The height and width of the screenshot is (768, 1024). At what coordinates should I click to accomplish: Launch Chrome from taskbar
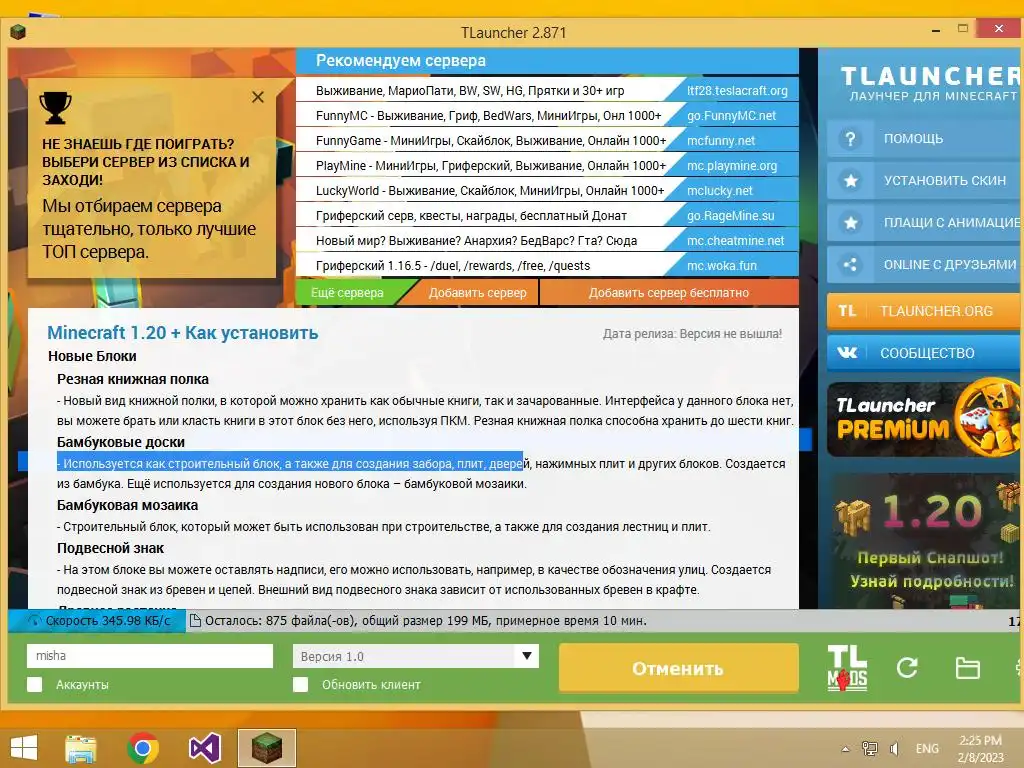click(143, 748)
